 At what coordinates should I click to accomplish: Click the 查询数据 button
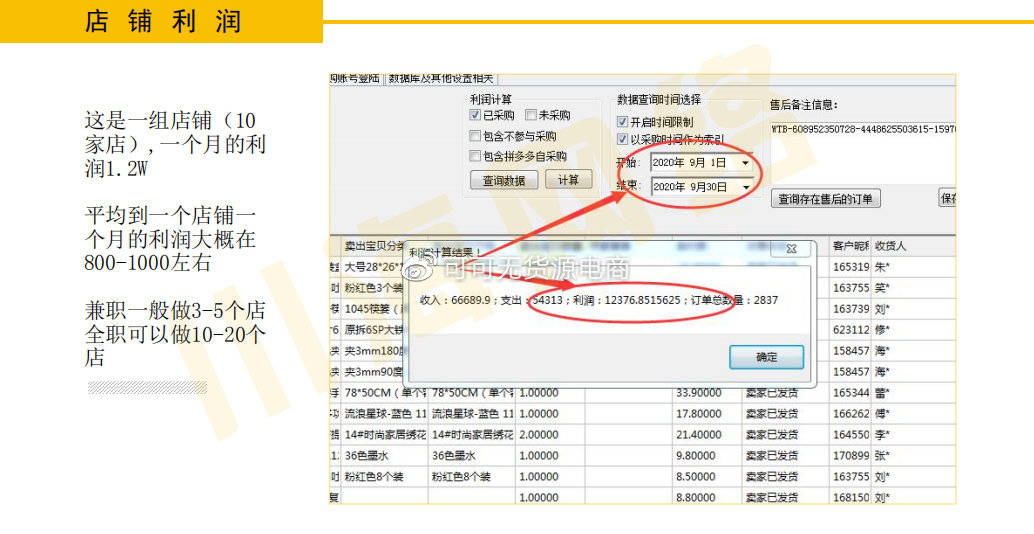pos(504,180)
